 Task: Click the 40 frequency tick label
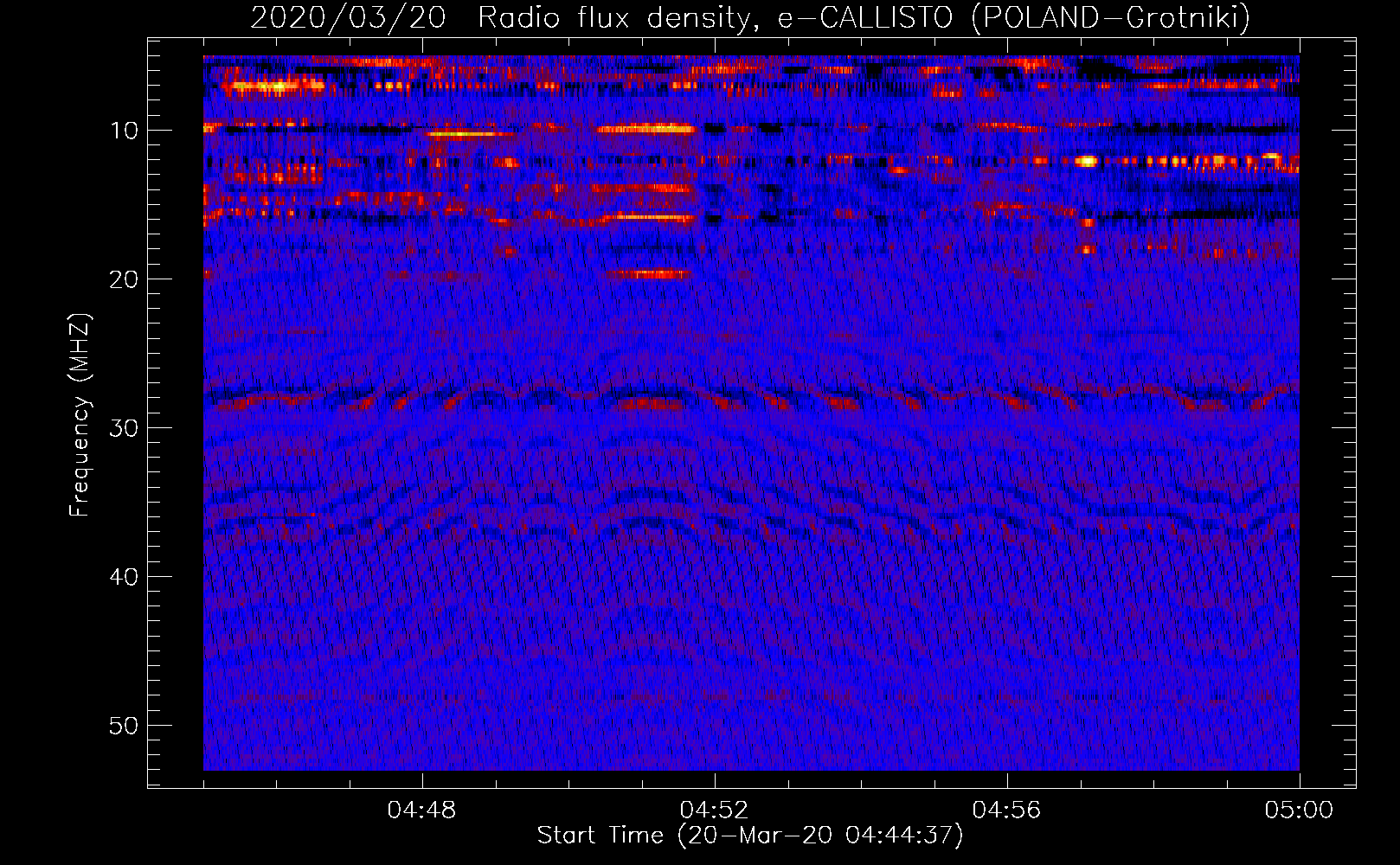coord(125,577)
